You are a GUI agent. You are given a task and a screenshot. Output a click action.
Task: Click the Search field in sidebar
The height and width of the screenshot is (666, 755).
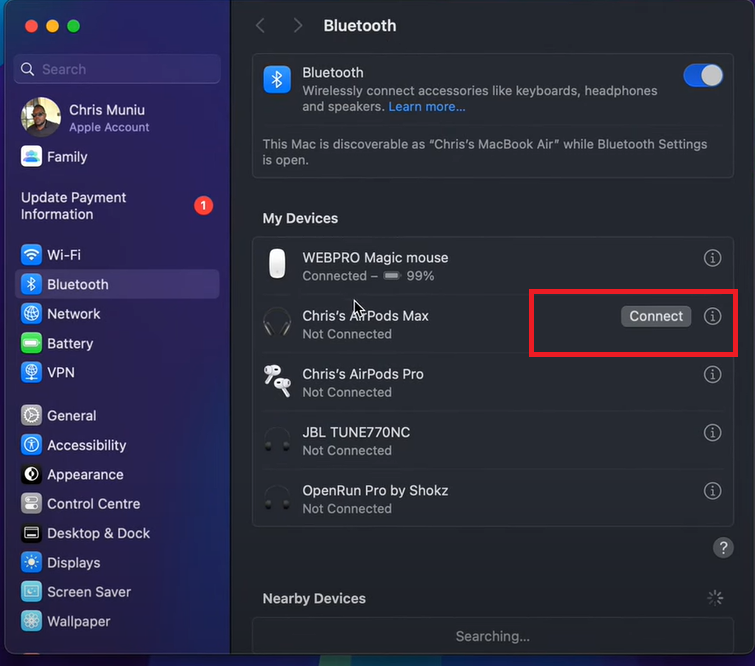tap(117, 69)
